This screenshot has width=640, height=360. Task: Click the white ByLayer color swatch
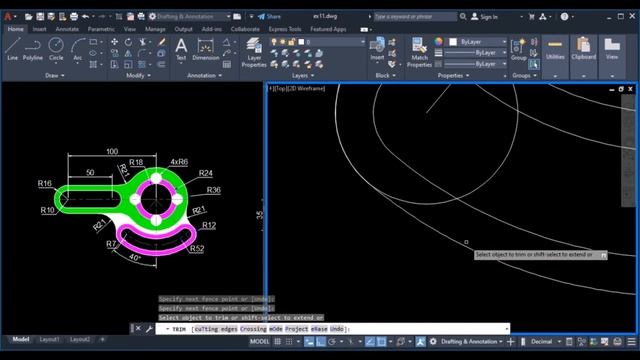pyautogui.click(x=453, y=42)
